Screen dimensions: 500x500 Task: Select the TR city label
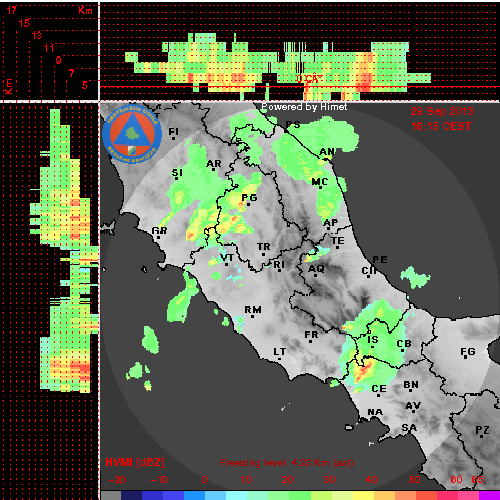pos(264,247)
